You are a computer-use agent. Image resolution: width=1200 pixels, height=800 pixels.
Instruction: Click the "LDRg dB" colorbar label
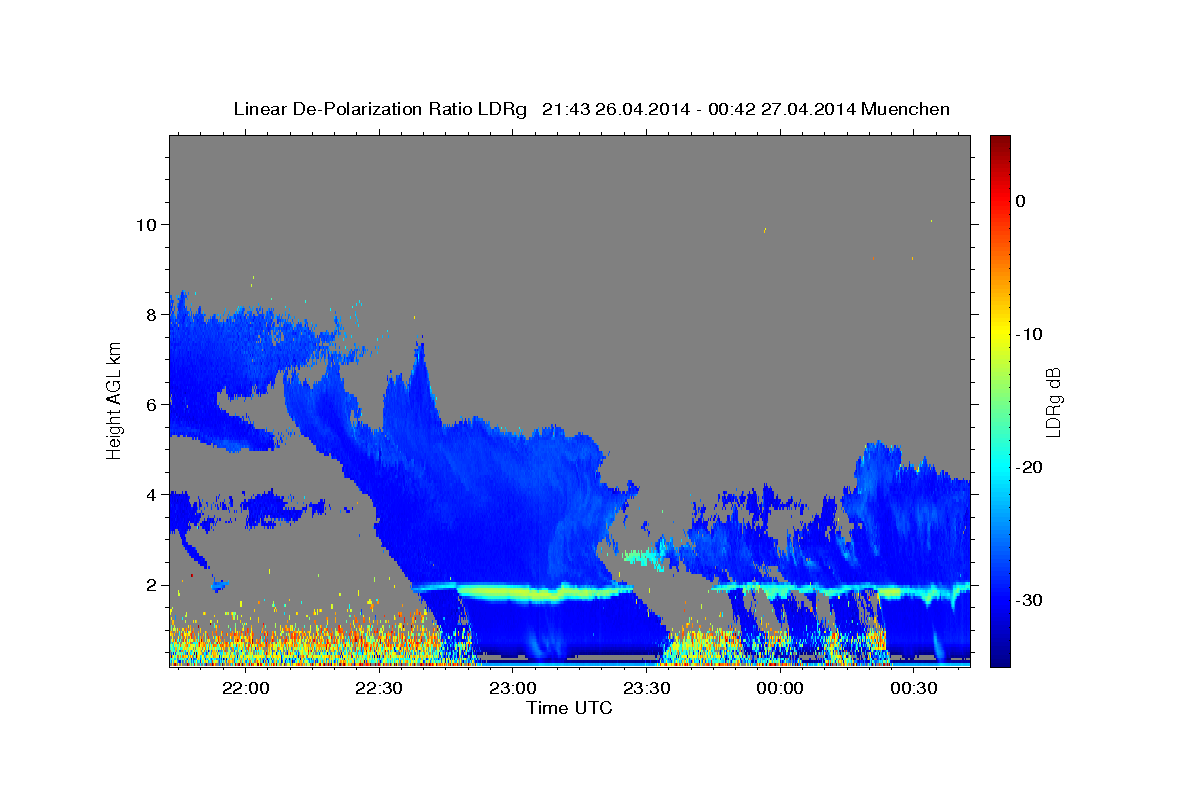(1052, 401)
